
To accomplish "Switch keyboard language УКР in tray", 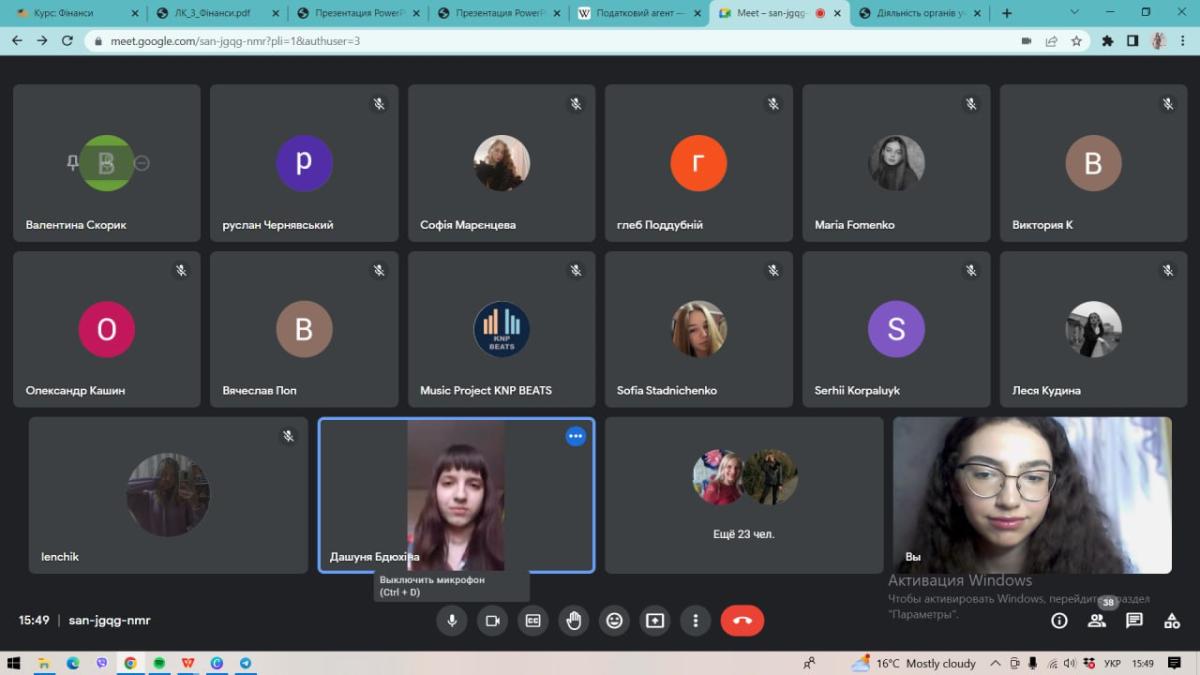I will coord(1111,663).
